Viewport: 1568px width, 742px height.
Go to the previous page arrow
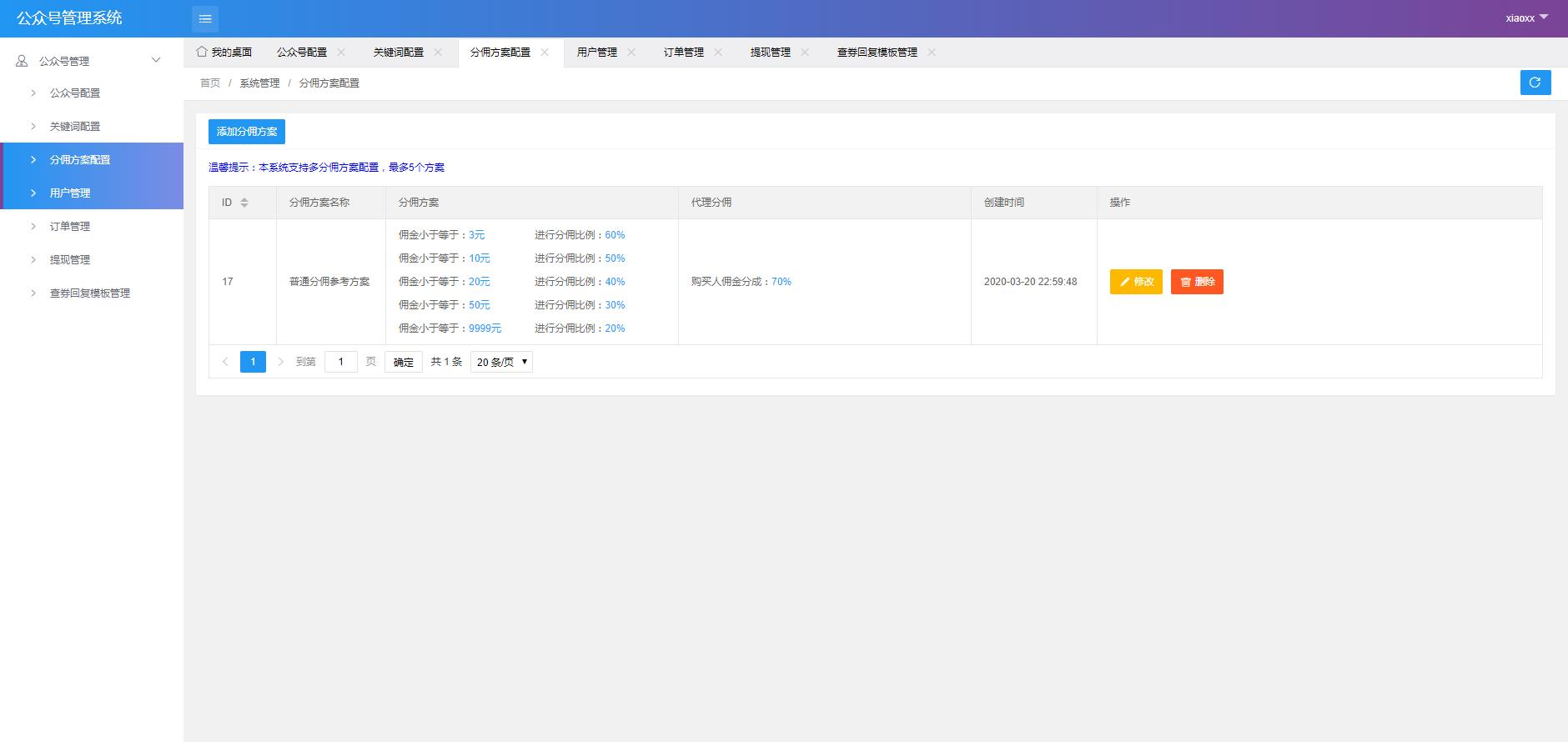[x=225, y=362]
